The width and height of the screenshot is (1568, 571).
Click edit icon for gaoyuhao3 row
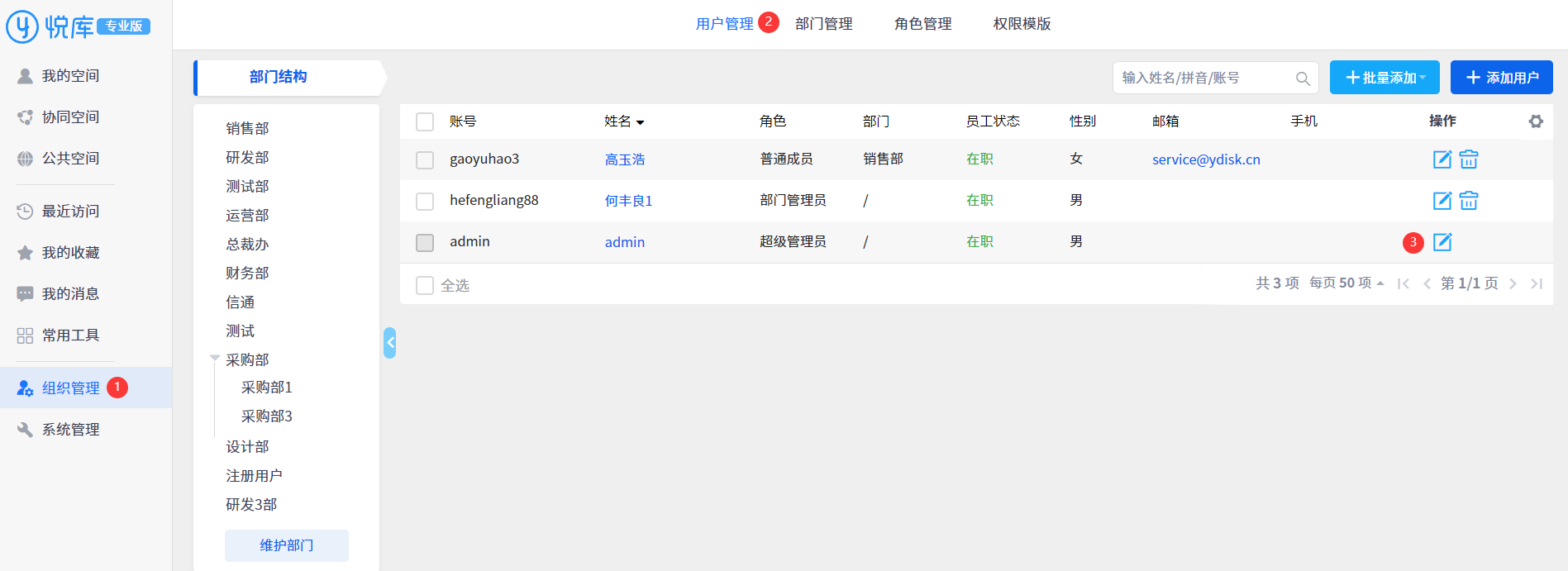click(1442, 159)
